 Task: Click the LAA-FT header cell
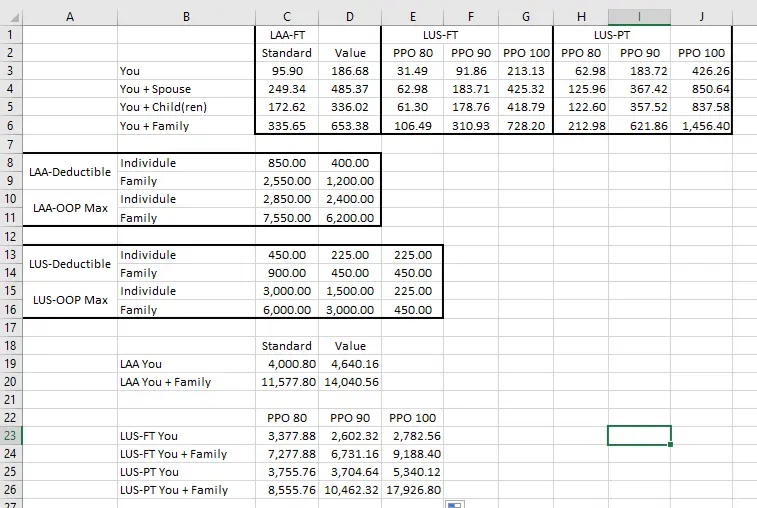286,34
